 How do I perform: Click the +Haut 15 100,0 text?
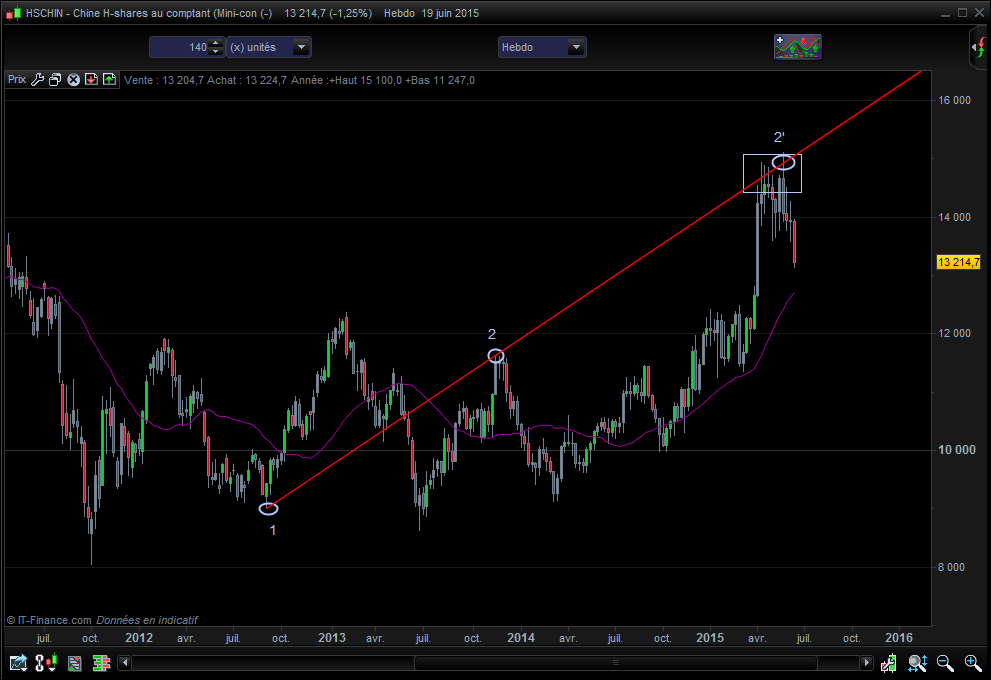coord(365,80)
